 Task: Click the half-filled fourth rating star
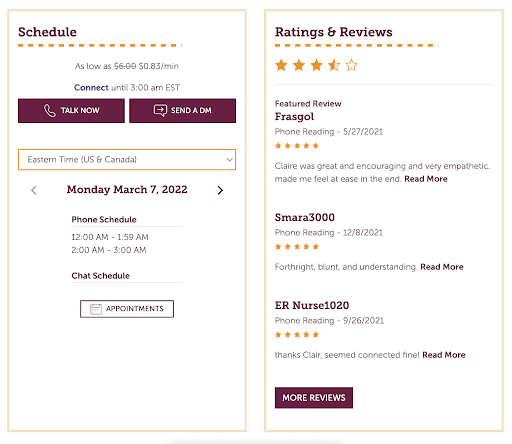pos(334,65)
